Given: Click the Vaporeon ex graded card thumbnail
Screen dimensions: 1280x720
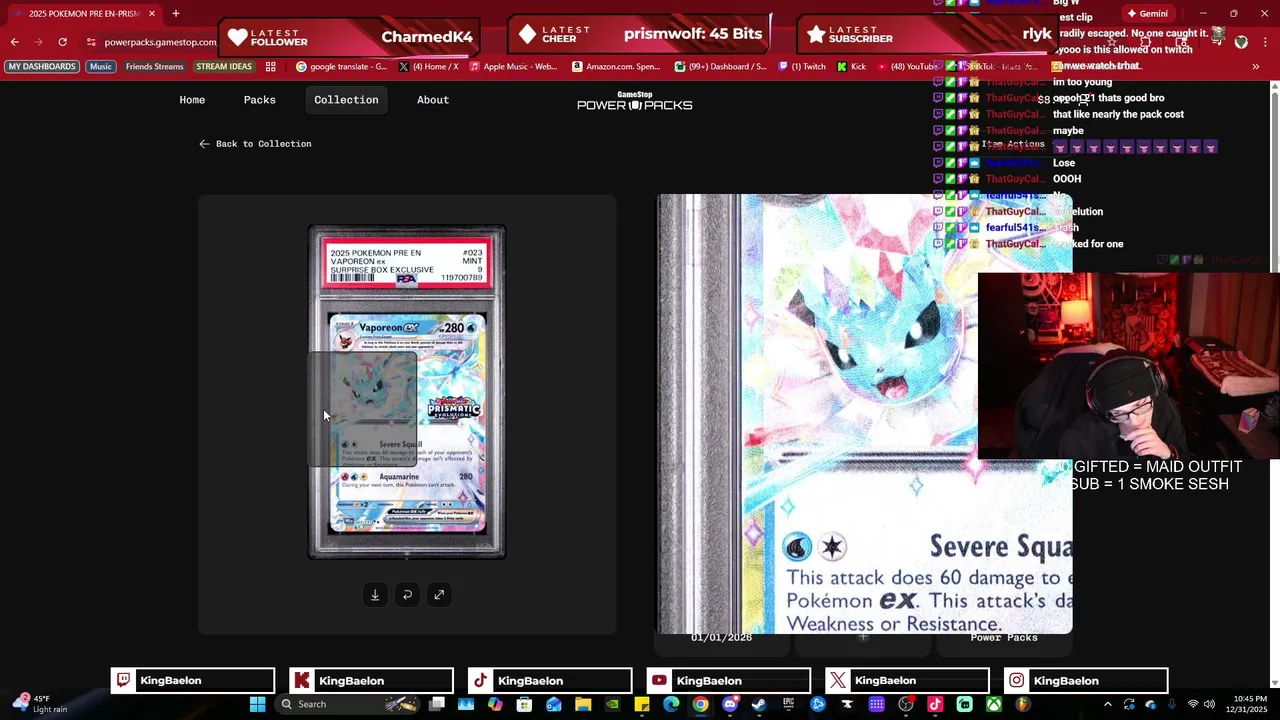Looking at the screenshot, I should 407,391.
